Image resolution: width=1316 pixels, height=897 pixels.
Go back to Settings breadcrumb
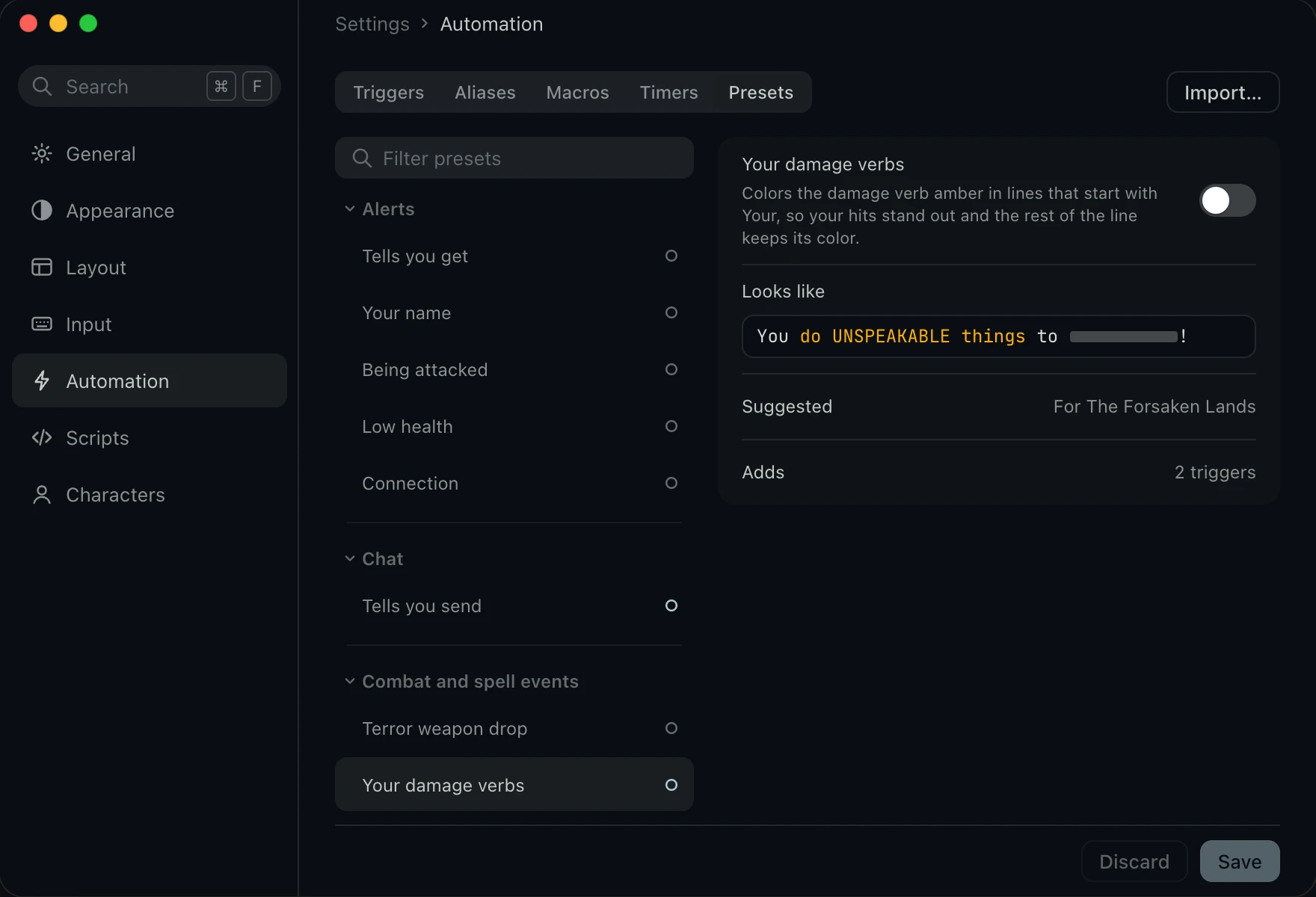pos(372,24)
